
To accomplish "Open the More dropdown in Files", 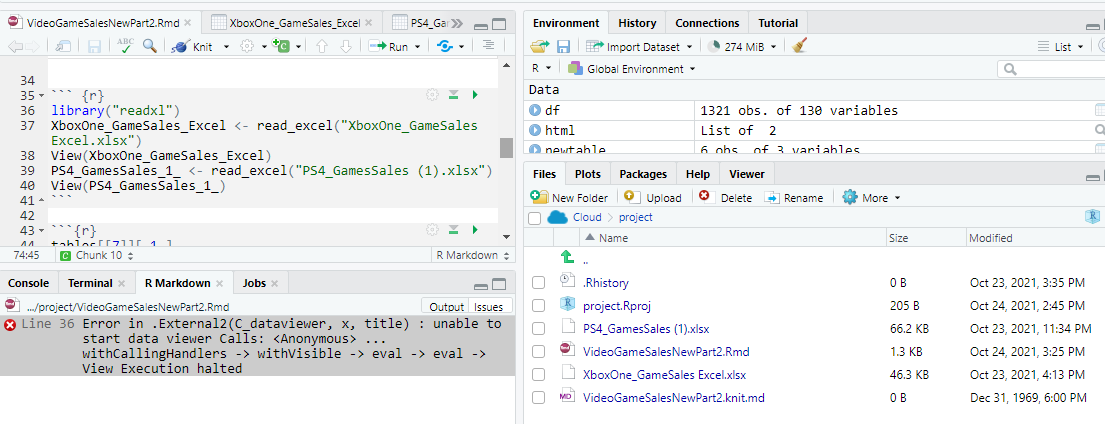I will coord(872,197).
